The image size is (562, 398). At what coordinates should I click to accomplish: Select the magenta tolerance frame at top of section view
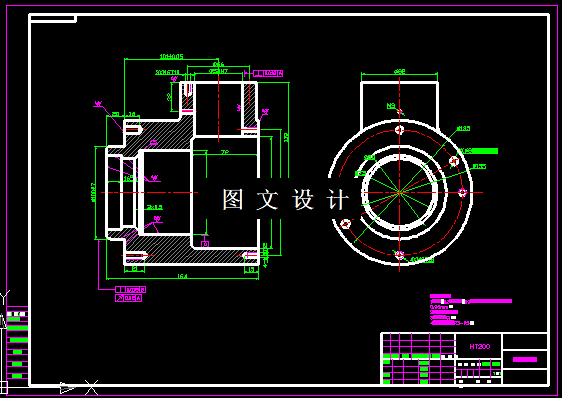click(x=268, y=73)
